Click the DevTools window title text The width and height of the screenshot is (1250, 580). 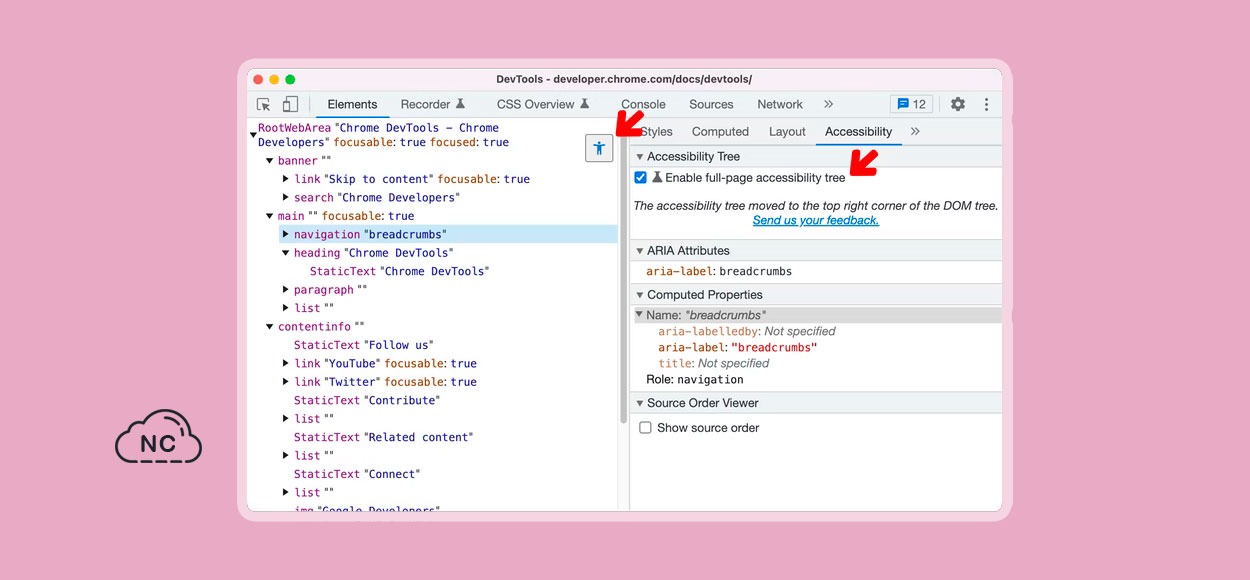[624, 79]
